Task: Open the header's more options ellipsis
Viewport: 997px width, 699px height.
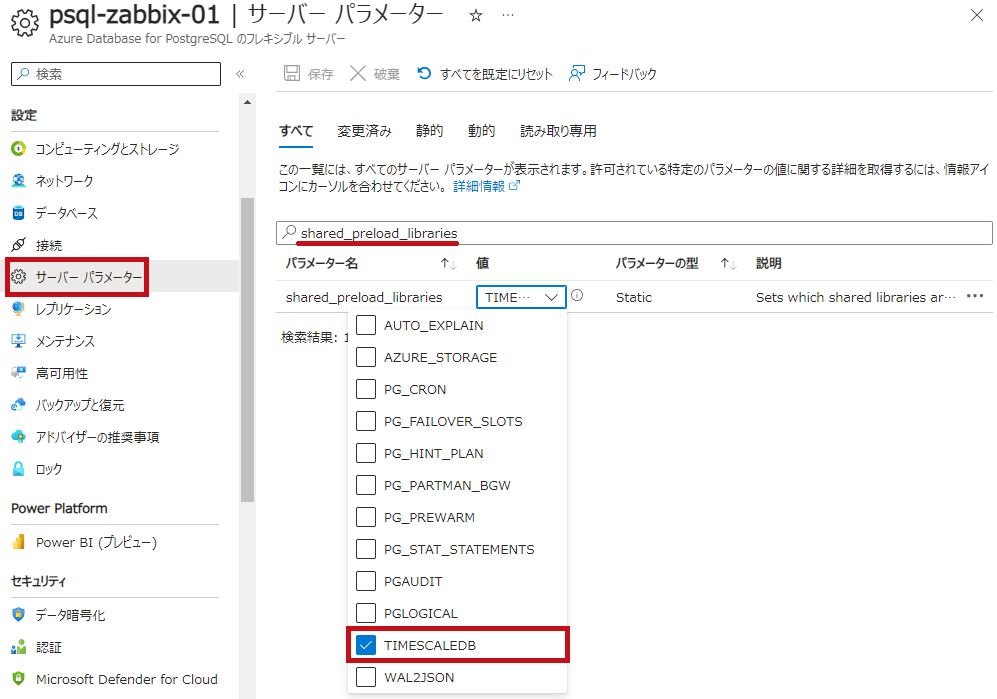Action: tap(507, 15)
